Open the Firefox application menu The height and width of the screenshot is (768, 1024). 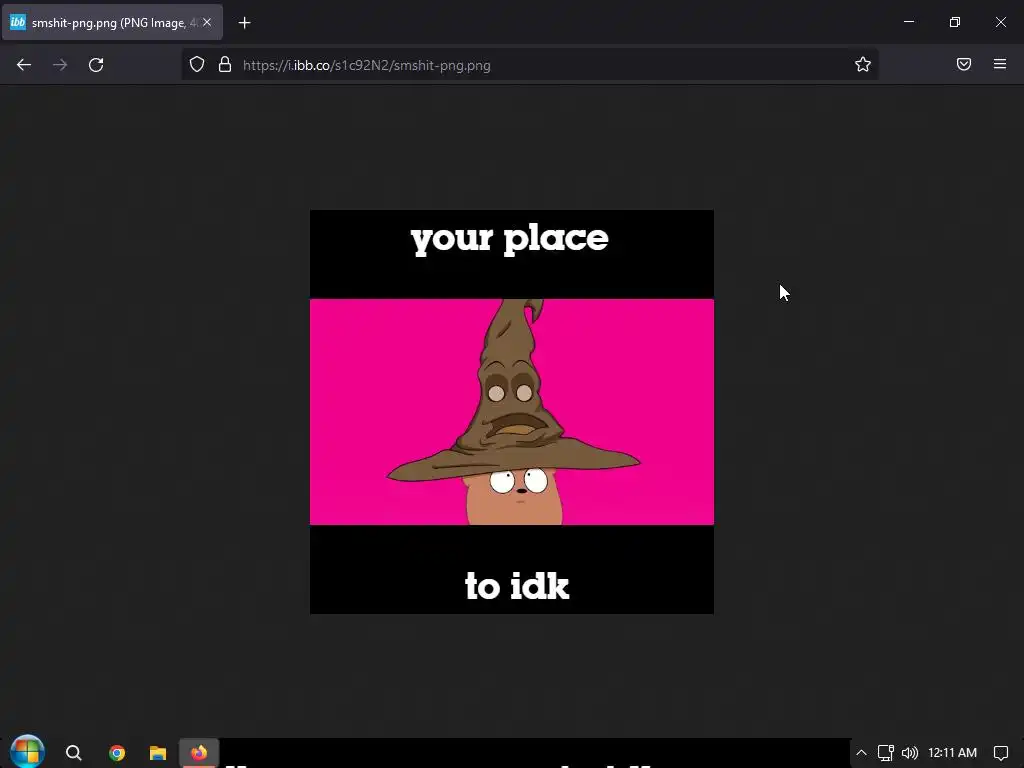[x=1000, y=64]
